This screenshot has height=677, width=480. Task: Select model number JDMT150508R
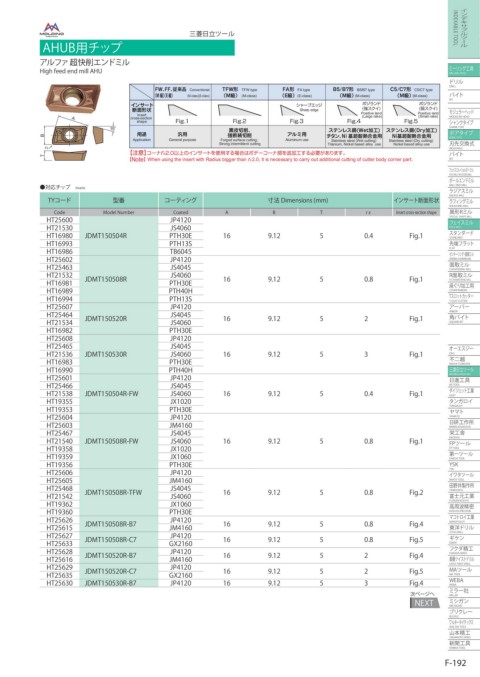click(106, 279)
